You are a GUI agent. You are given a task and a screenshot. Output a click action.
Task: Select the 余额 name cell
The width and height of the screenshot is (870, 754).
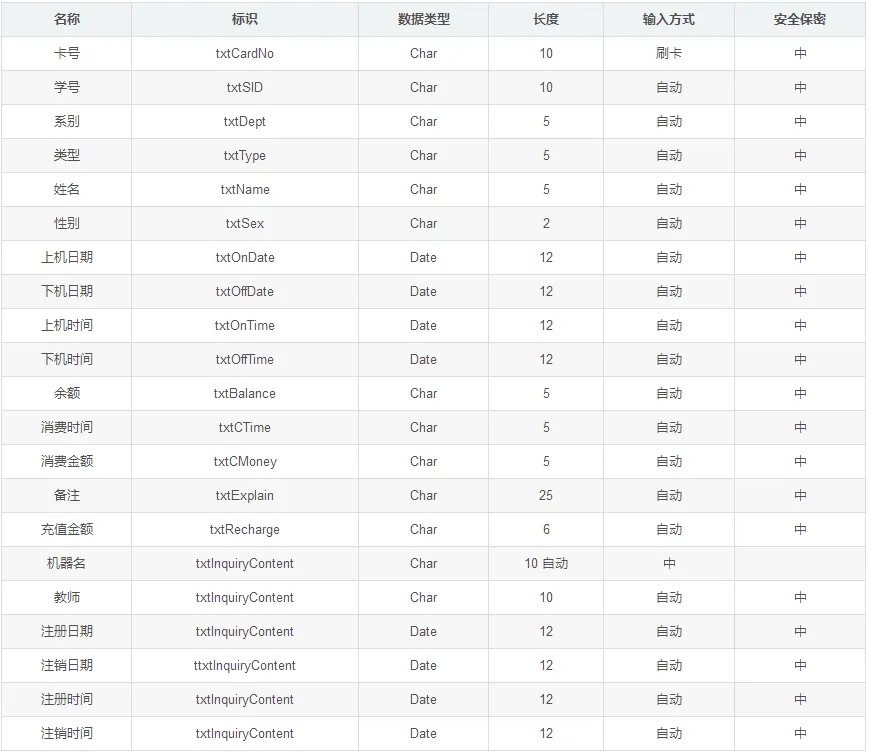[x=67, y=393]
